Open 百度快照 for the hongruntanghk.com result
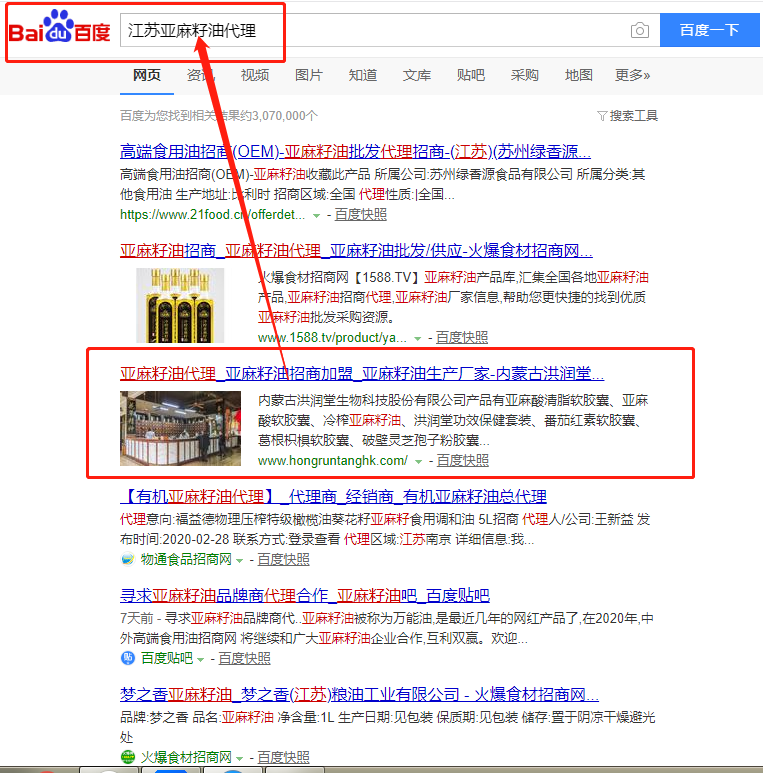 (463, 461)
